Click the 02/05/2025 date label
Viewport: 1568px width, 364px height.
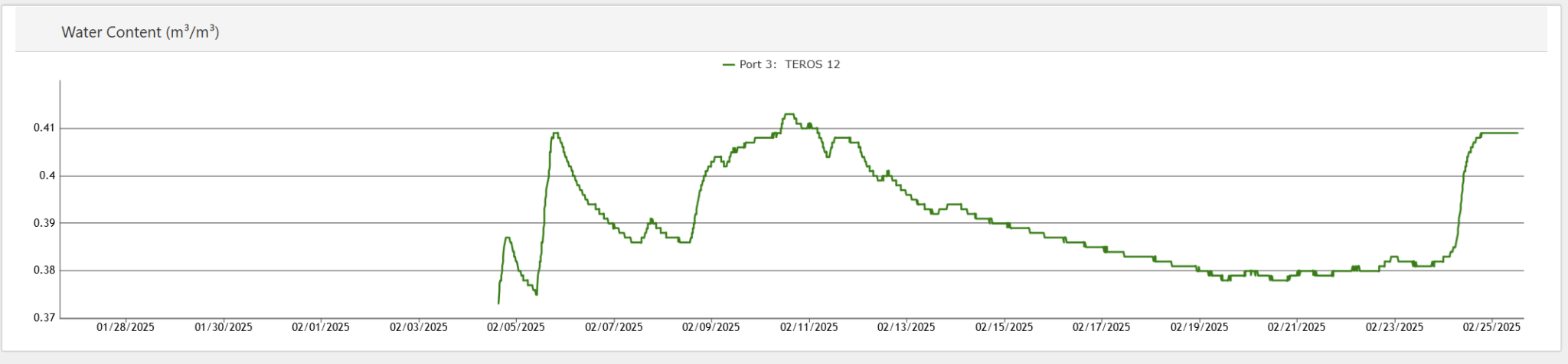(x=516, y=327)
